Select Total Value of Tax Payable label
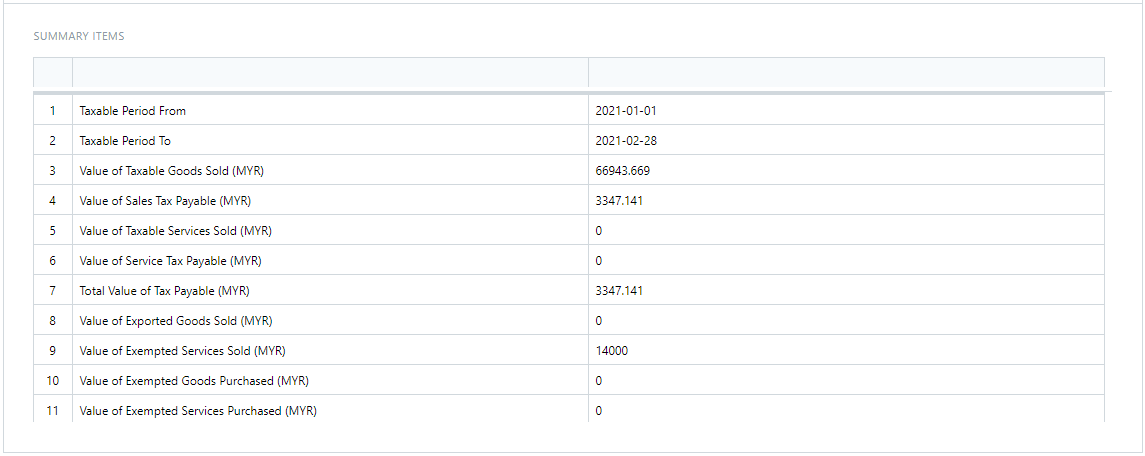 tap(164, 291)
